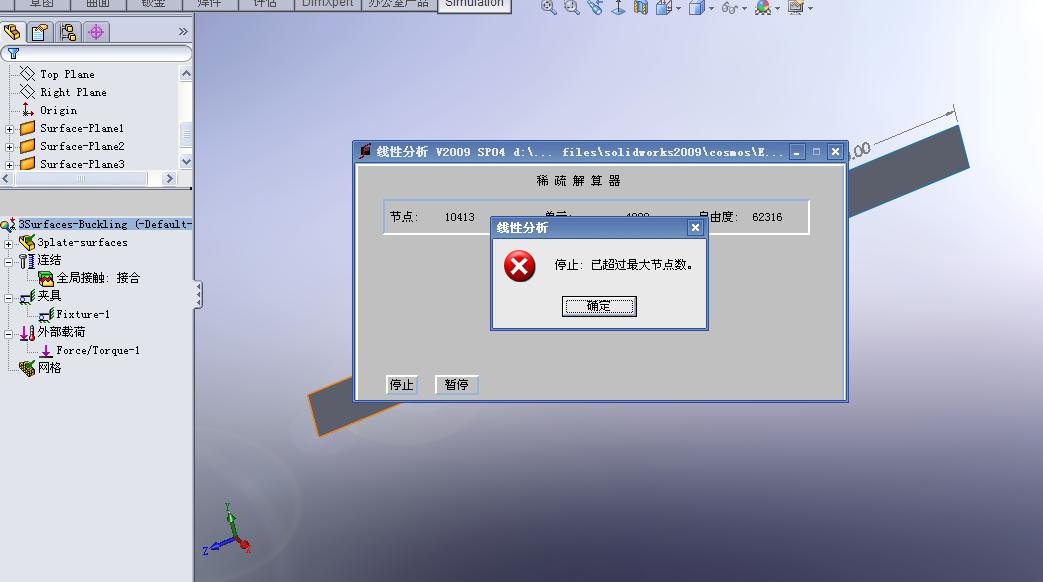
Task: Select the 网格 mesh item
Action: [49, 368]
